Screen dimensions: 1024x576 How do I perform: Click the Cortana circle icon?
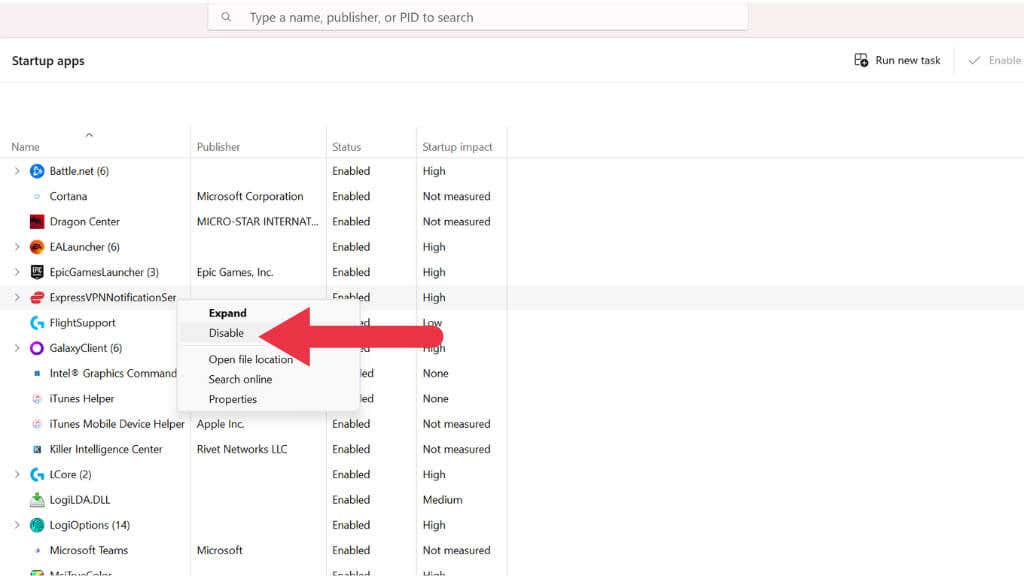37,197
